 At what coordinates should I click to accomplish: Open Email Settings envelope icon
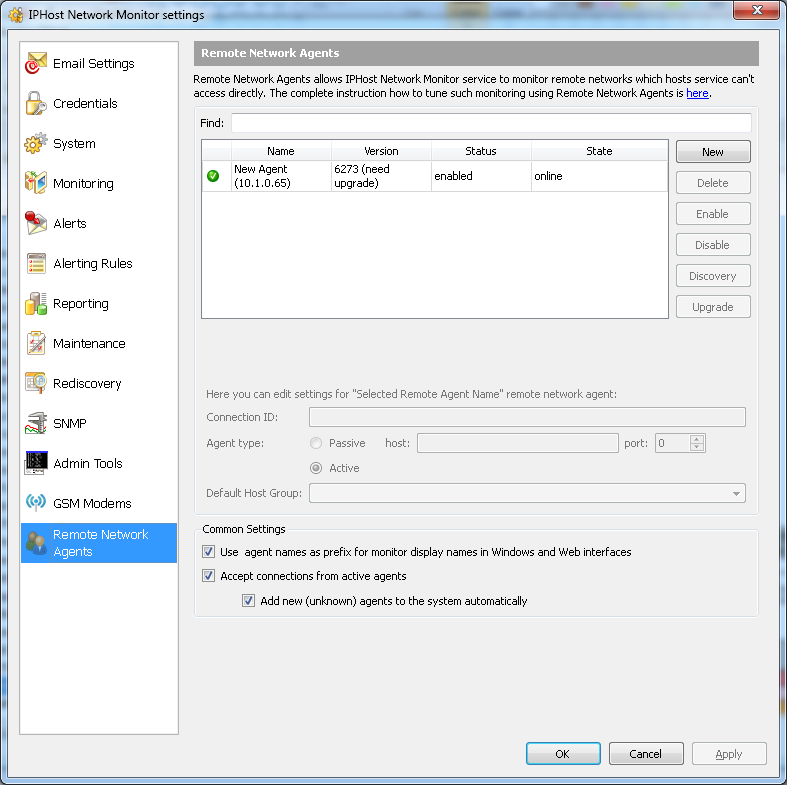[x=36, y=64]
